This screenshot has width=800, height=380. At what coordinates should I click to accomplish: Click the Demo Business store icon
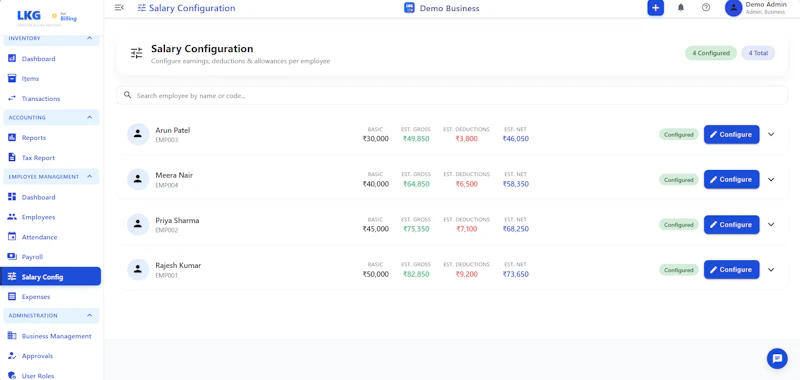click(409, 8)
